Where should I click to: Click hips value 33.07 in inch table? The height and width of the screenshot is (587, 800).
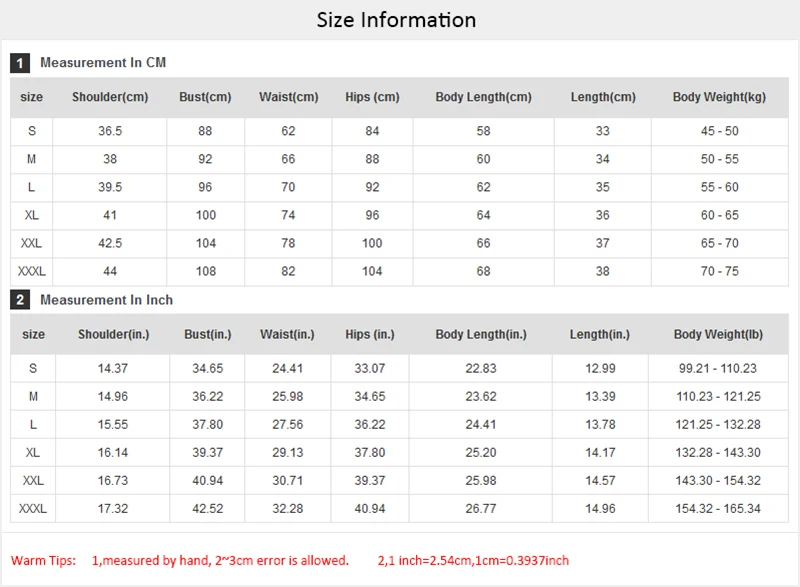(x=370, y=368)
